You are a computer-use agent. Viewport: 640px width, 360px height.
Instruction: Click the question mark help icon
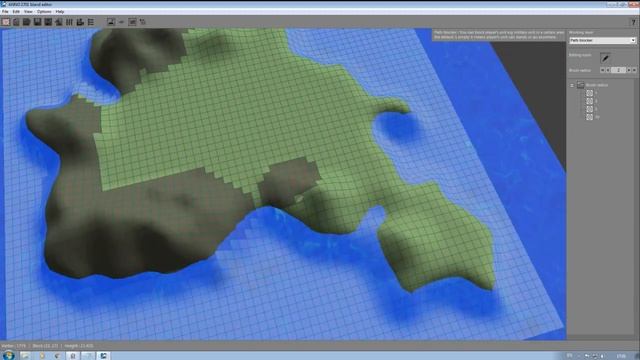coord(633,22)
